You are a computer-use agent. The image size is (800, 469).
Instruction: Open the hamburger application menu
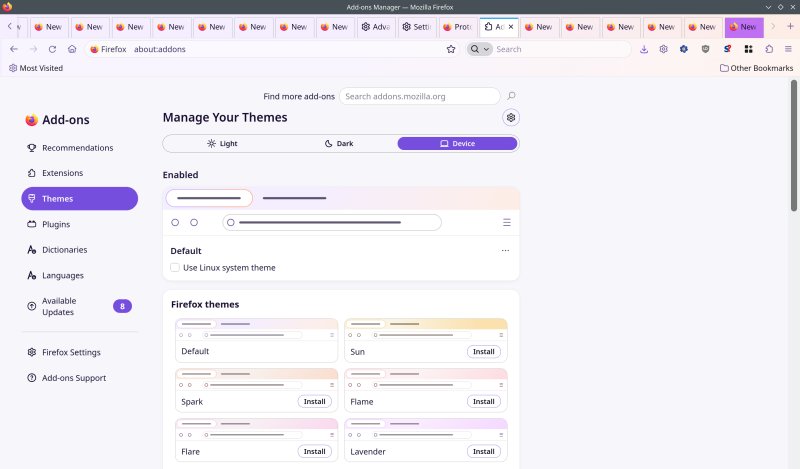788,49
